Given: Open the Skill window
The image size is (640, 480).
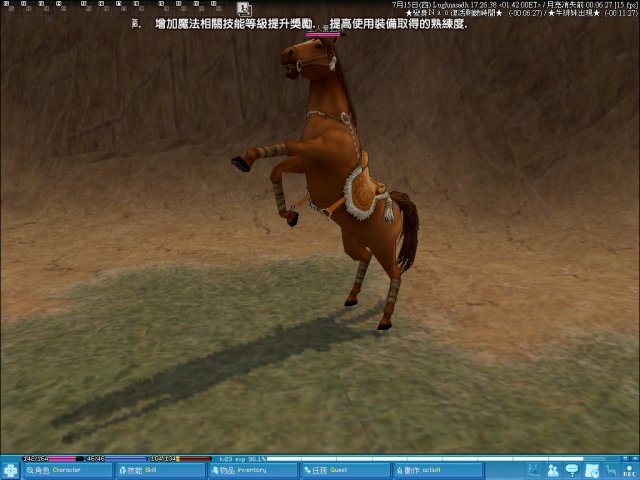Looking at the screenshot, I should coord(160,470).
